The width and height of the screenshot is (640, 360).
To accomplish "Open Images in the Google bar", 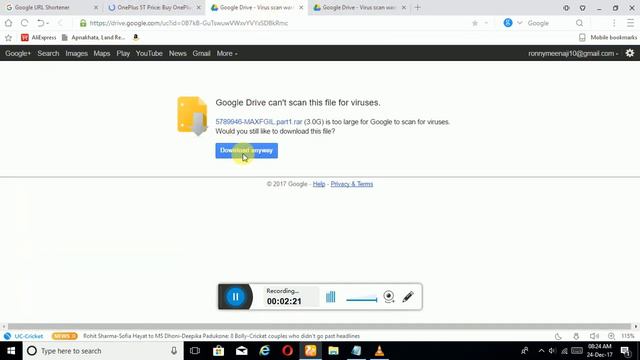I will coord(76,53).
